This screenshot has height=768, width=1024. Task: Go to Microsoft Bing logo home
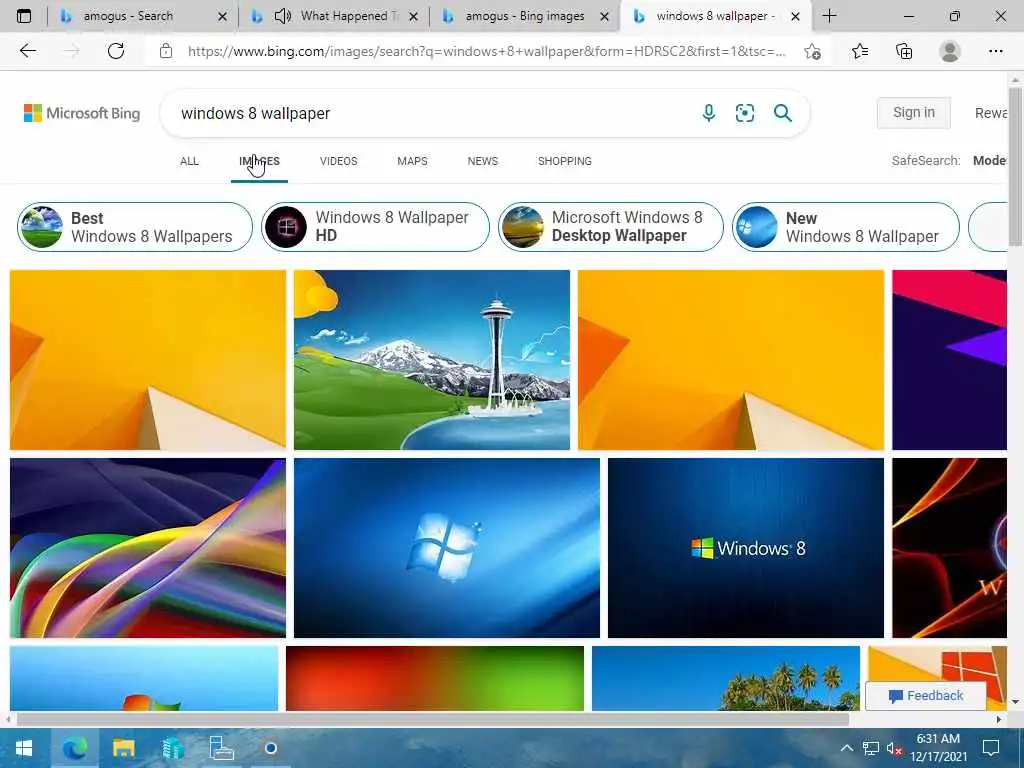click(82, 113)
